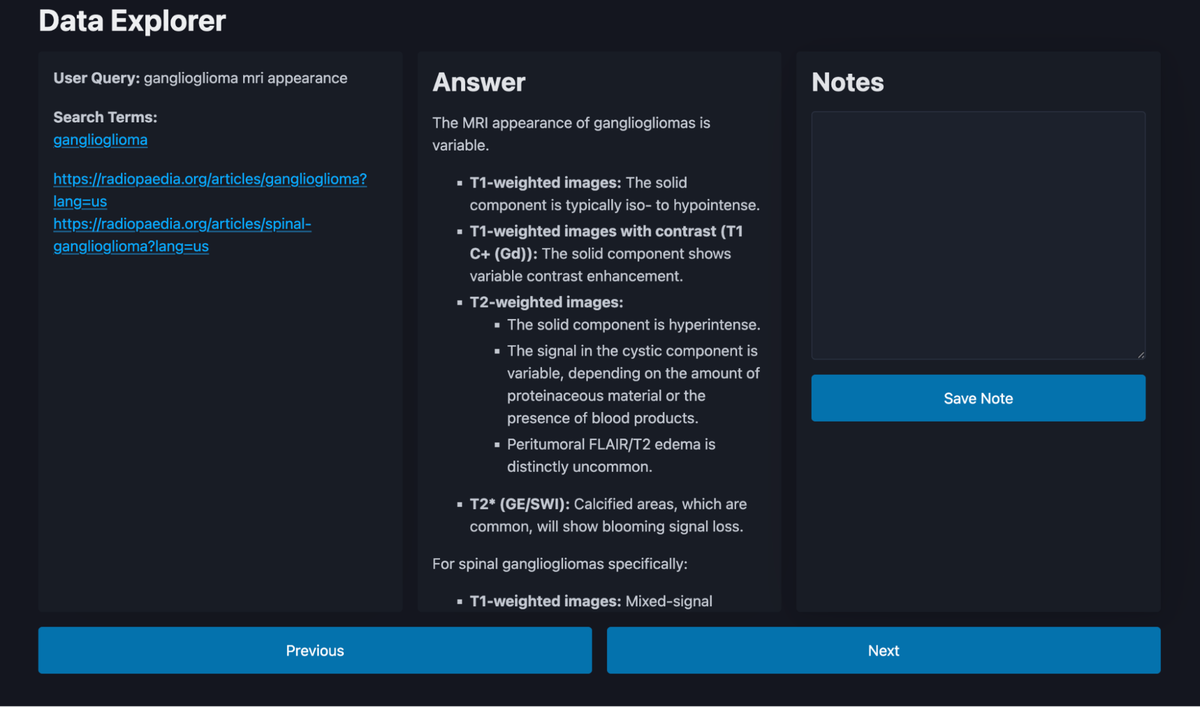The image size is (1200, 707).
Task: Click the T2-weighted images bullet entry
Action: point(546,301)
